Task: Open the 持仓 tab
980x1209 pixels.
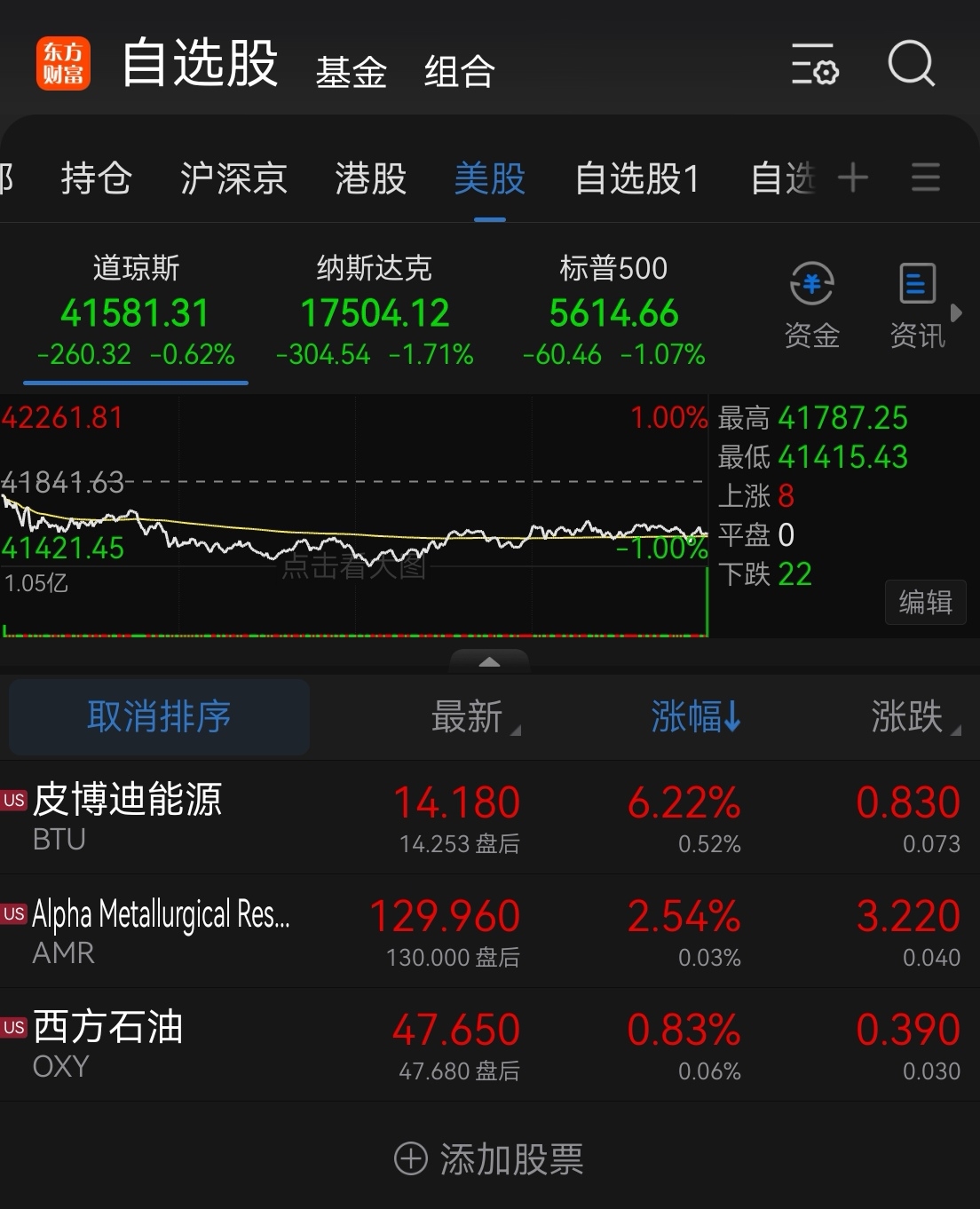Action: coord(97,178)
